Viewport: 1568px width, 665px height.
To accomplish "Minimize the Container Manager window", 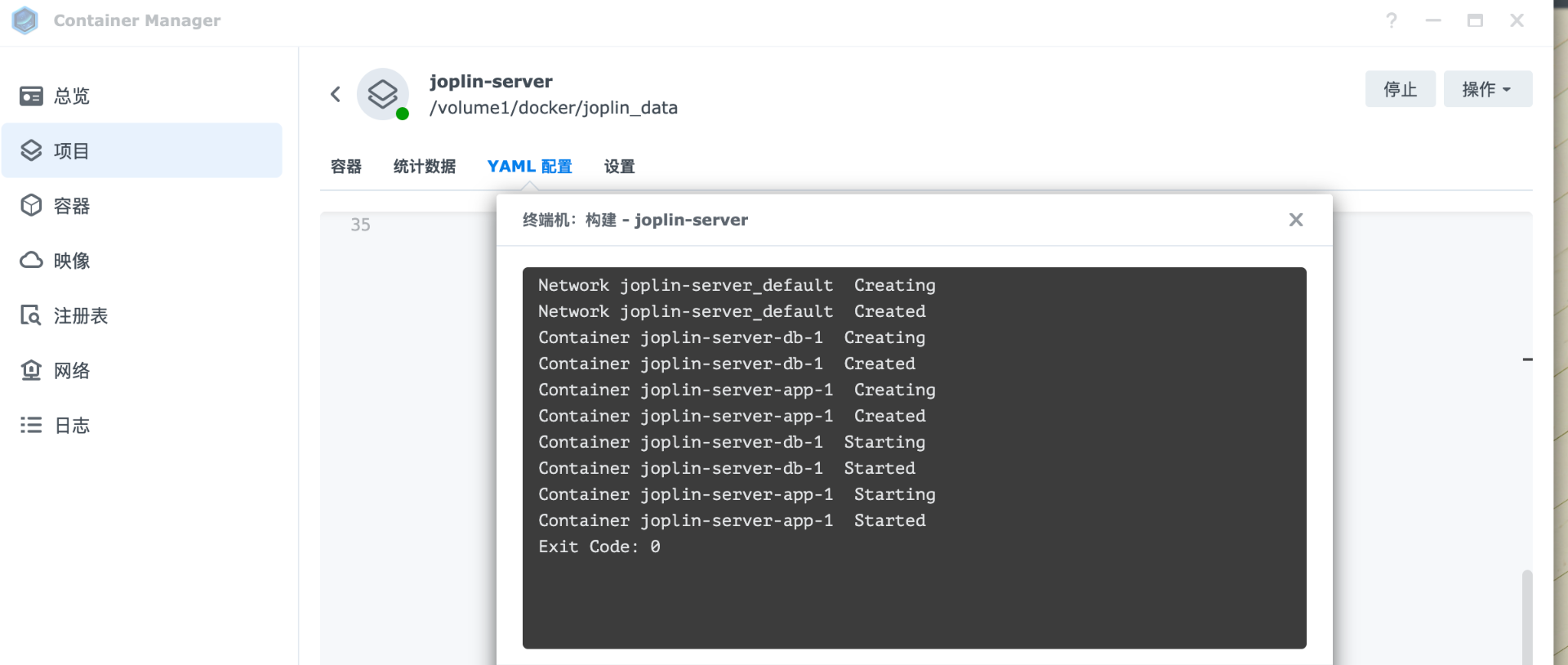I will (x=1433, y=20).
